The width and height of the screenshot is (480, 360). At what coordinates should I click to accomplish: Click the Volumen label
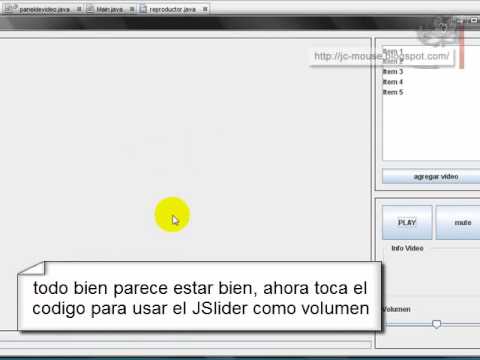[x=396, y=309]
